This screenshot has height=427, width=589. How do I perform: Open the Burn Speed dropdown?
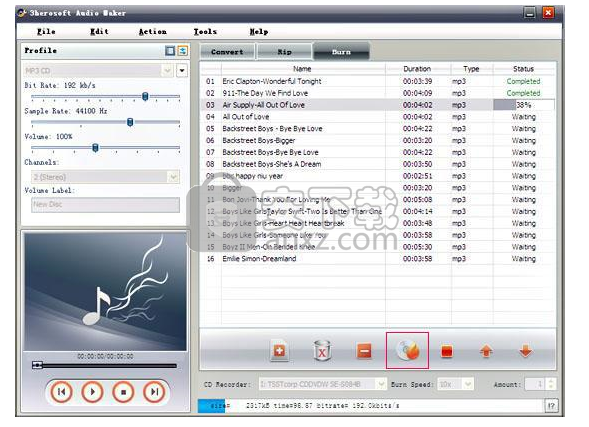click(x=468, y=384)
